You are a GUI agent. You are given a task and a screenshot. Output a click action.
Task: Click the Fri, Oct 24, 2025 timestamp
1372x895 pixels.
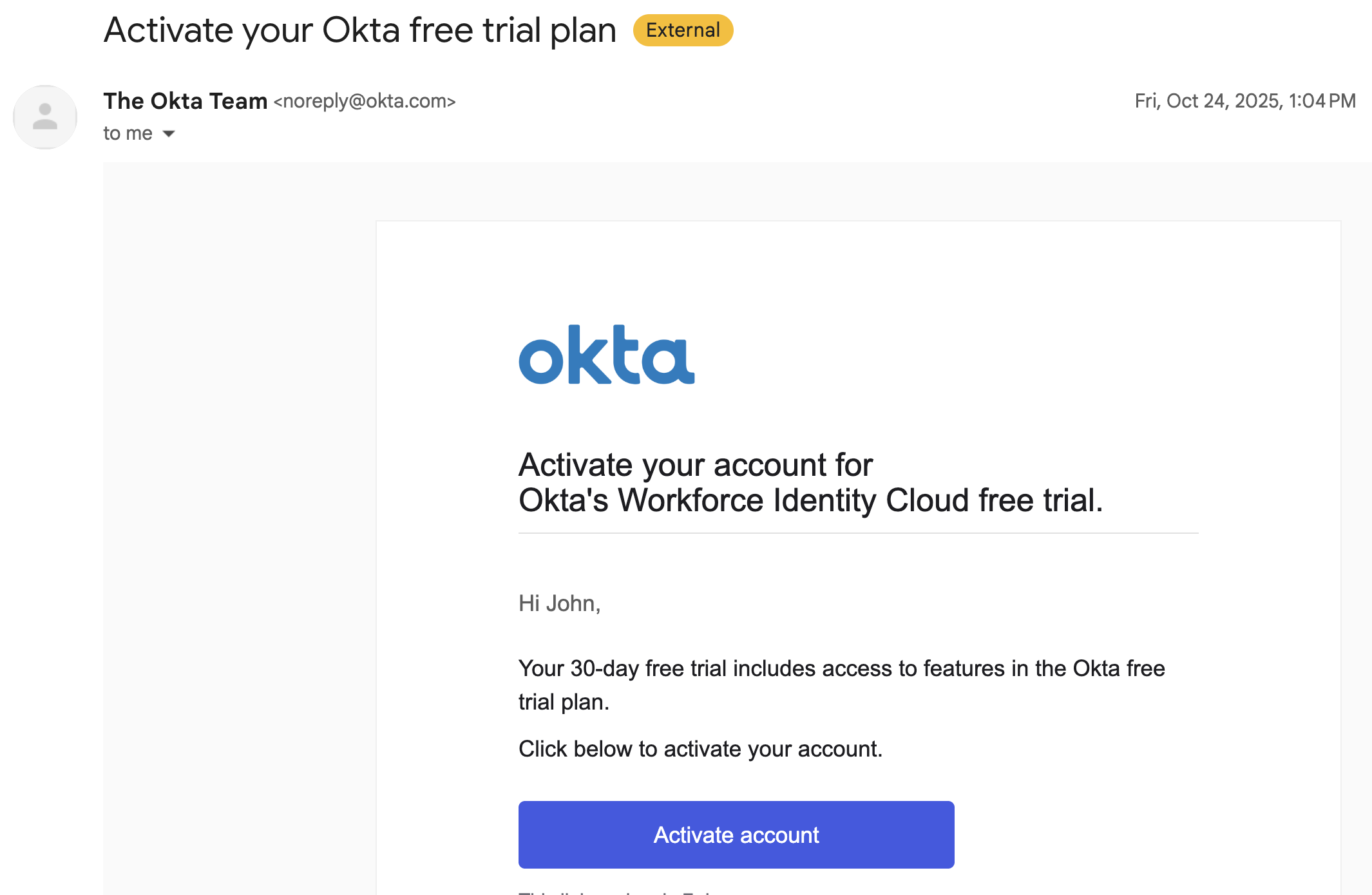(x=1244, y=101)
